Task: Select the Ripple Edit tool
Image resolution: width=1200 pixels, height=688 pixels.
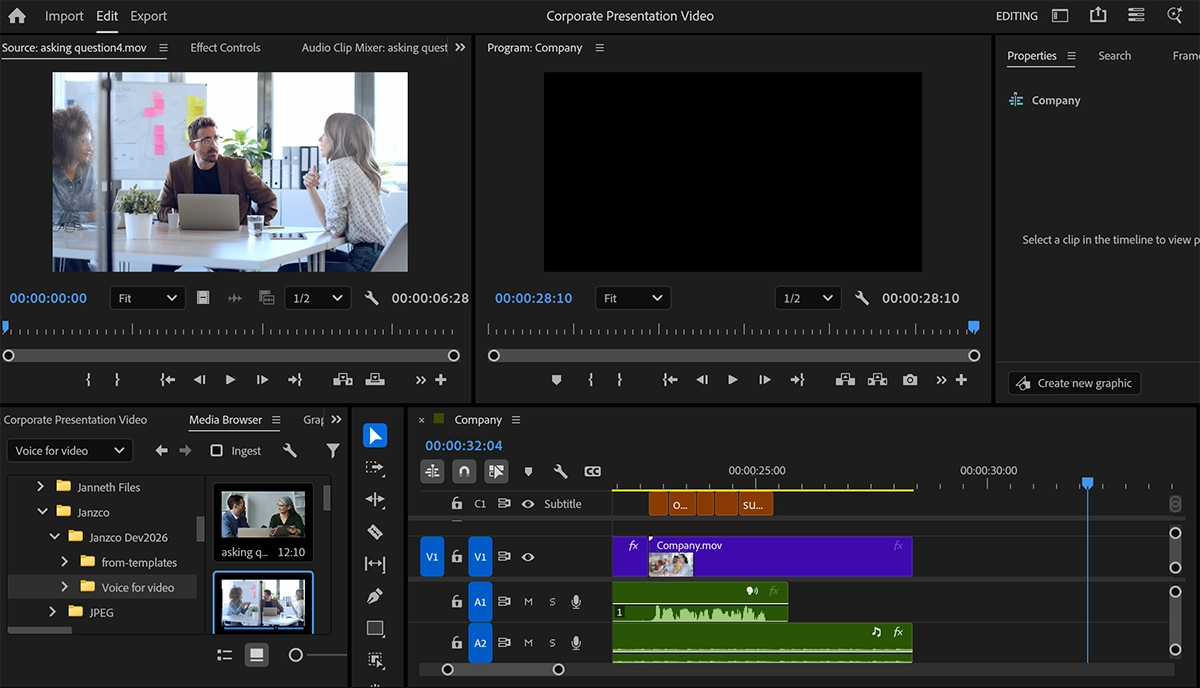Action: tap(375, 499)
